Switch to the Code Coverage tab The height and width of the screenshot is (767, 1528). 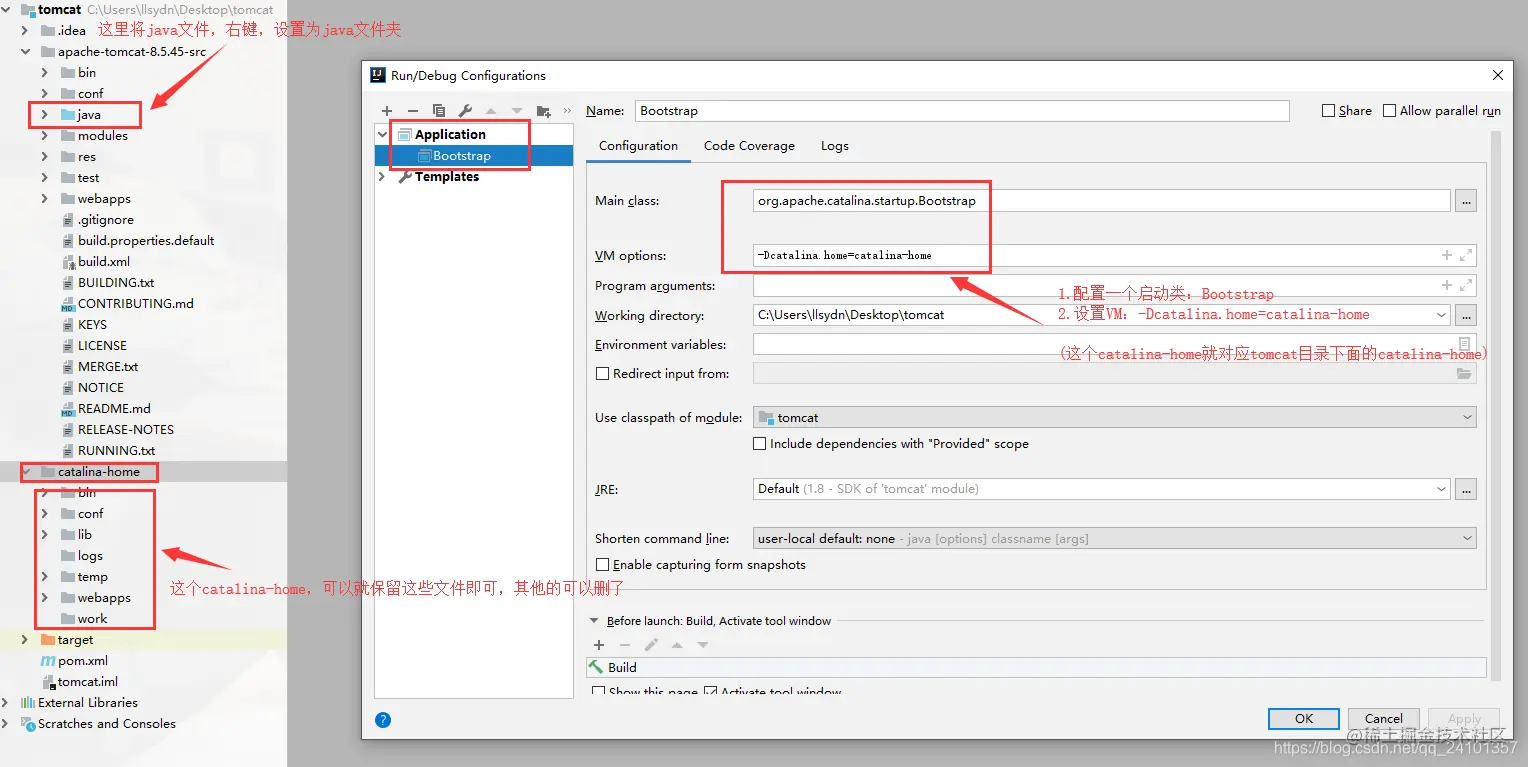coord(749,146)
